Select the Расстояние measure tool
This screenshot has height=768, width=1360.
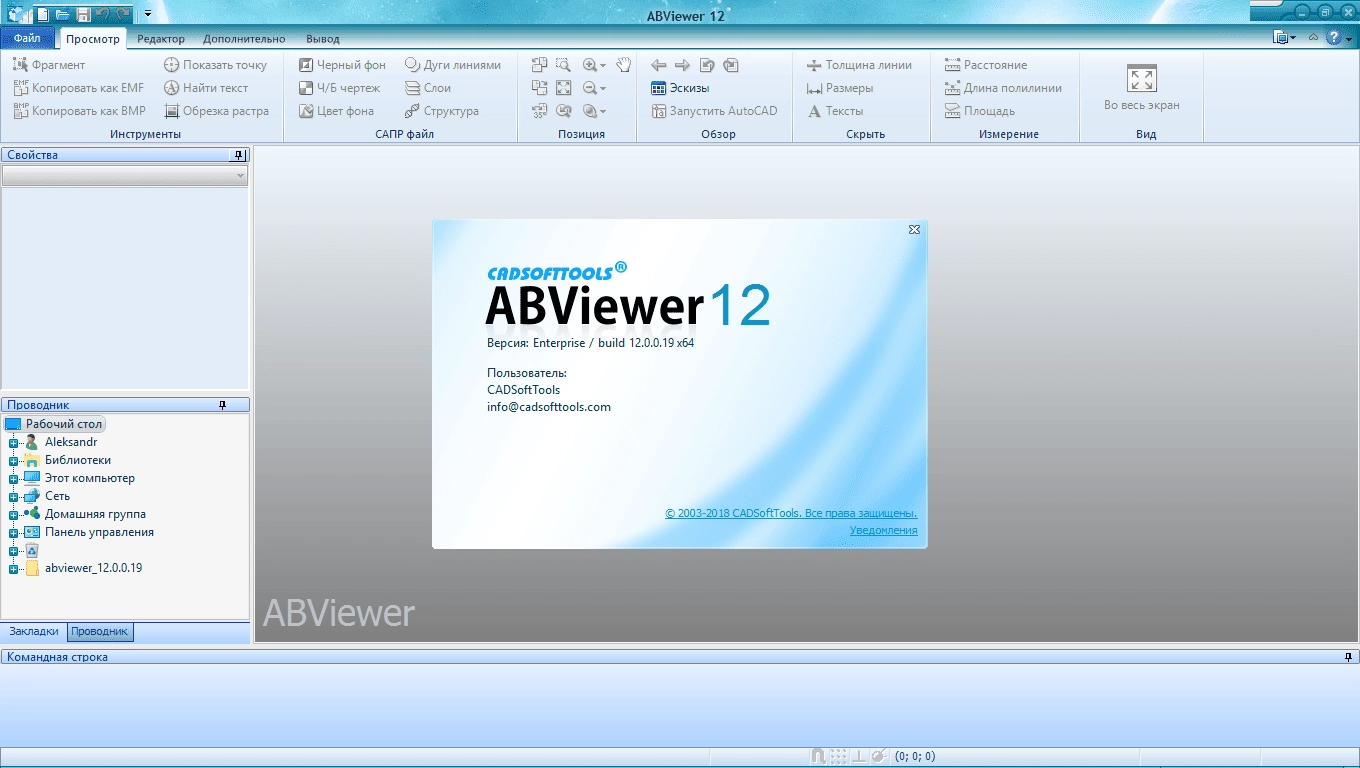[x=986, y=65]
